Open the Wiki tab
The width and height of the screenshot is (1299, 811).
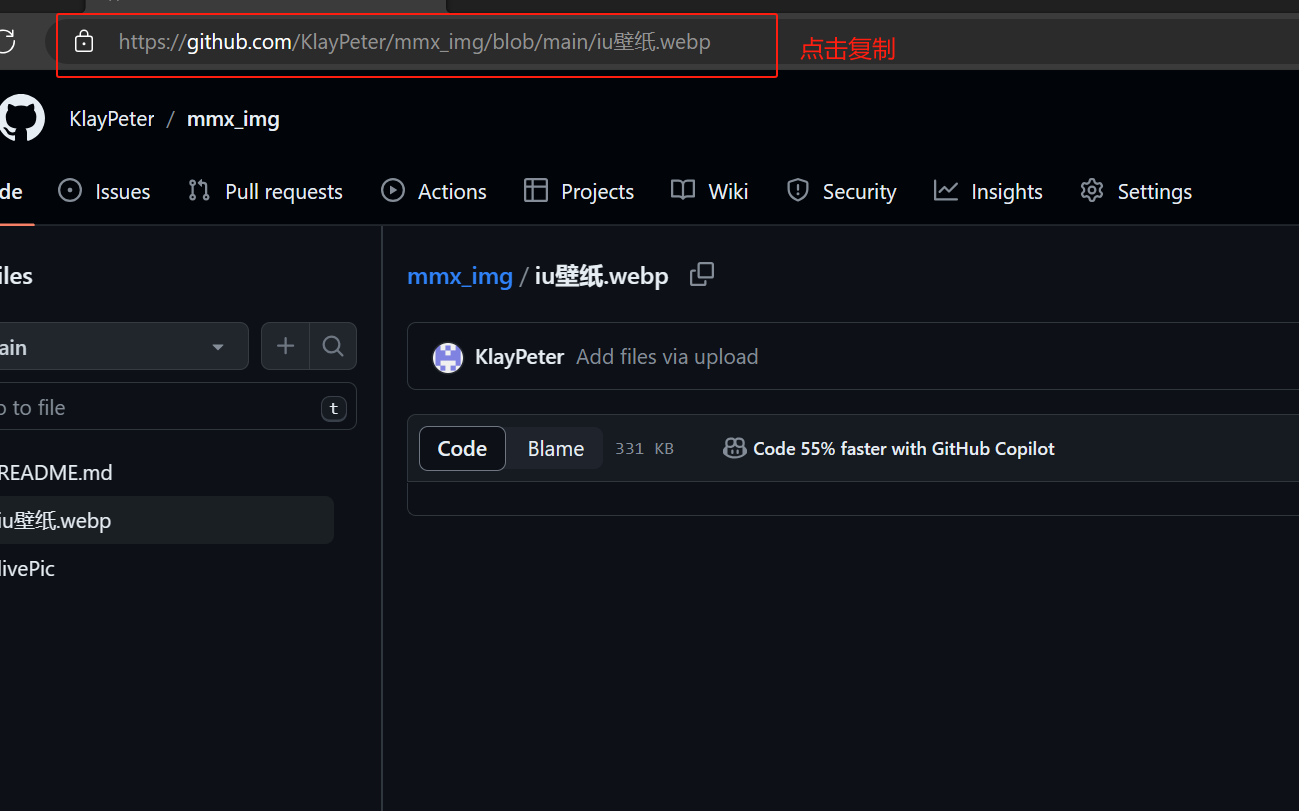coord(709,191)
